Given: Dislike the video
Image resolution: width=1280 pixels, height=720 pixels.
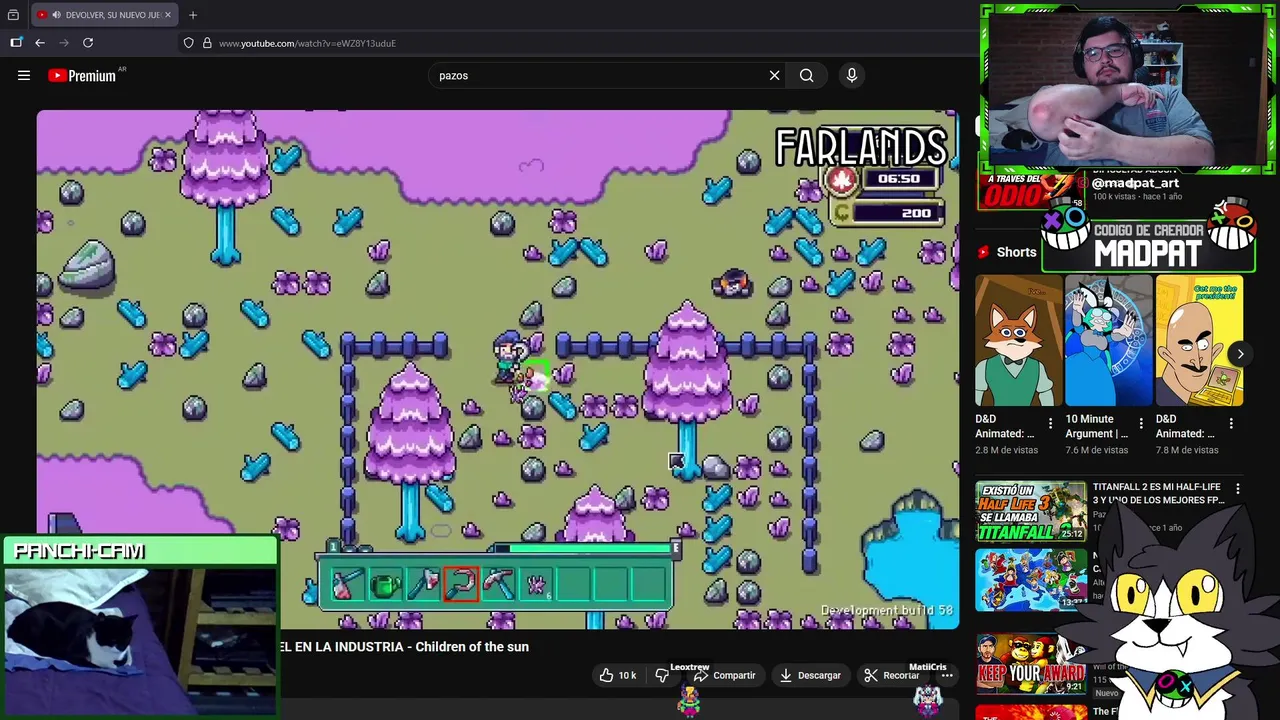Looking at the screenshot, I should (x=662, y=675).
